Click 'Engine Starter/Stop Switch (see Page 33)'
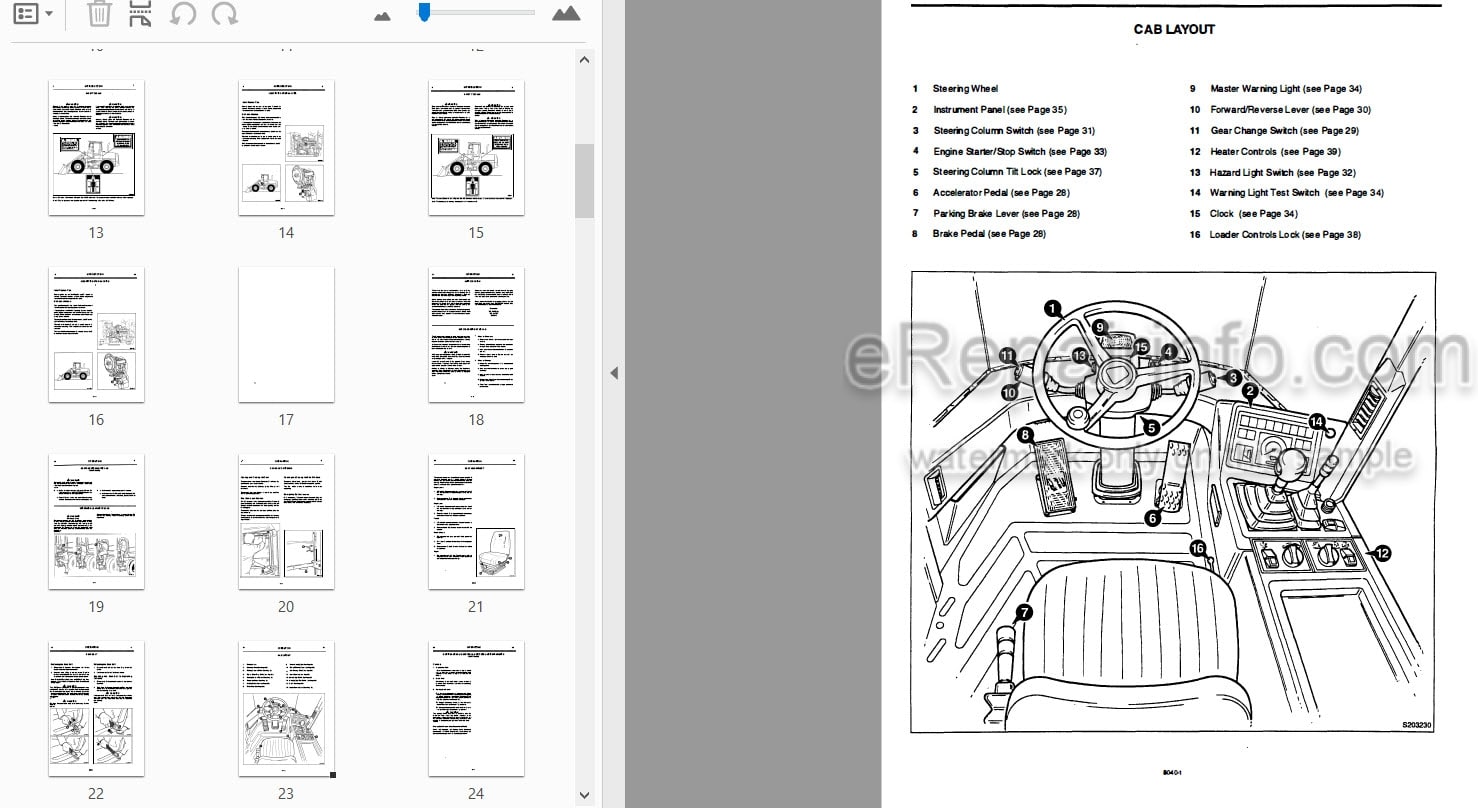The image size is (1478, 808). click(1020, 152)
